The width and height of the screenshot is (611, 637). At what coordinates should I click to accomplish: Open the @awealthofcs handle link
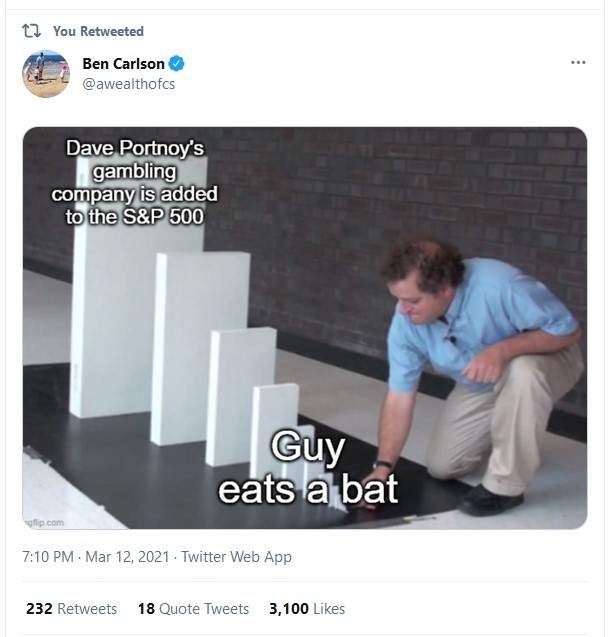pyautogui.click(x=128, y=83)
